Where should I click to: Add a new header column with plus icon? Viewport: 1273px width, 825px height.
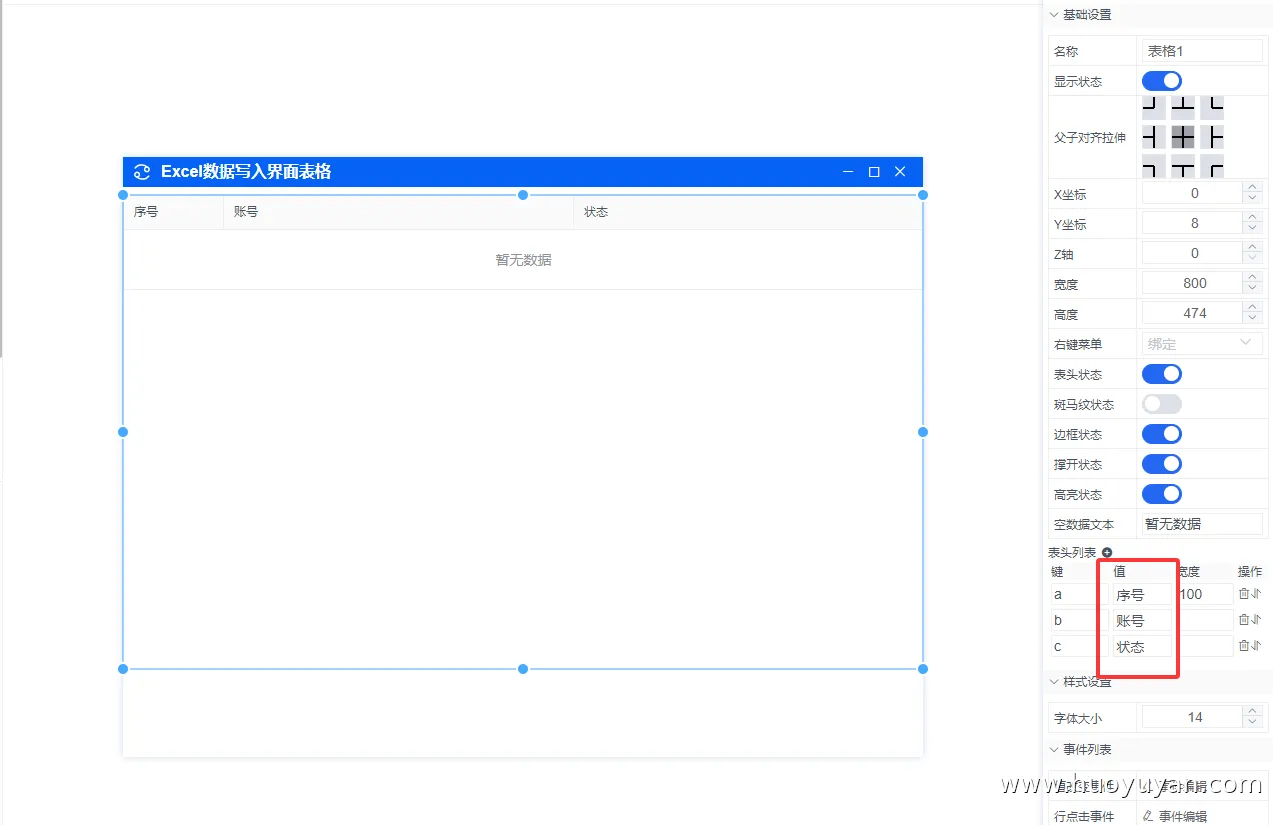pos(1107,553)
